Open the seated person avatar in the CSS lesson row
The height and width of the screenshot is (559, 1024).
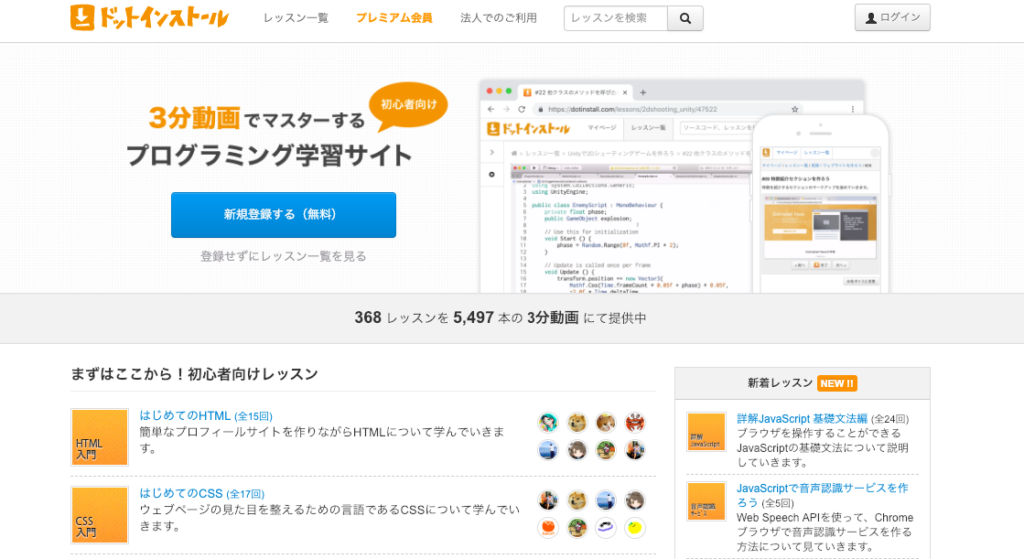coord(549,500)
